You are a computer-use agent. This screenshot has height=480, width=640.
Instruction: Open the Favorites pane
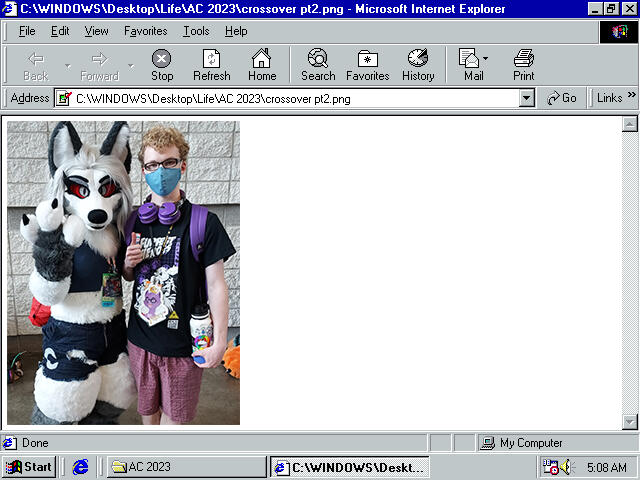(368, 65)
